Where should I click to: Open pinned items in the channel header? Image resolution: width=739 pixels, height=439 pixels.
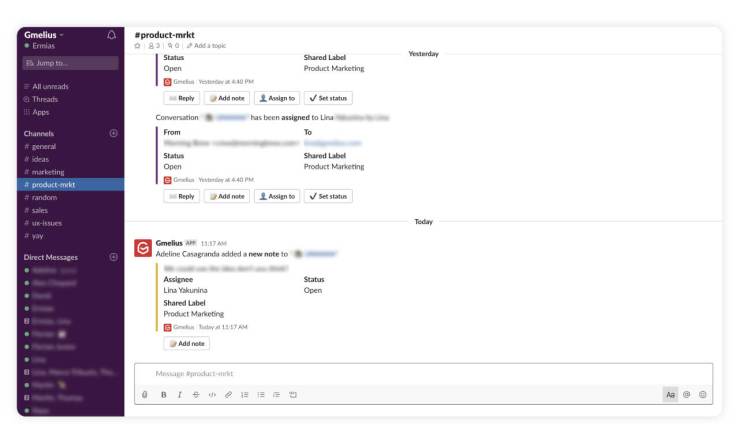point(173,46)
